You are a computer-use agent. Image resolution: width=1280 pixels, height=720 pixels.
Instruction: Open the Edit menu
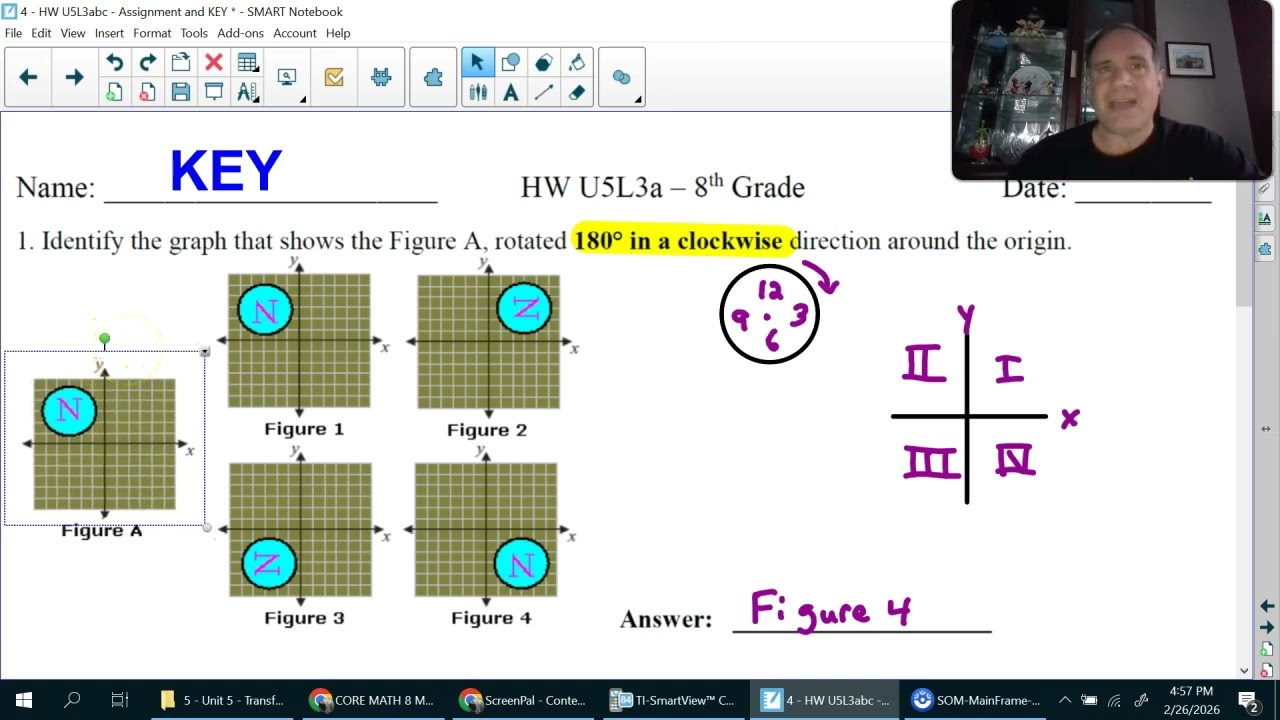click(x=41, y=33)
